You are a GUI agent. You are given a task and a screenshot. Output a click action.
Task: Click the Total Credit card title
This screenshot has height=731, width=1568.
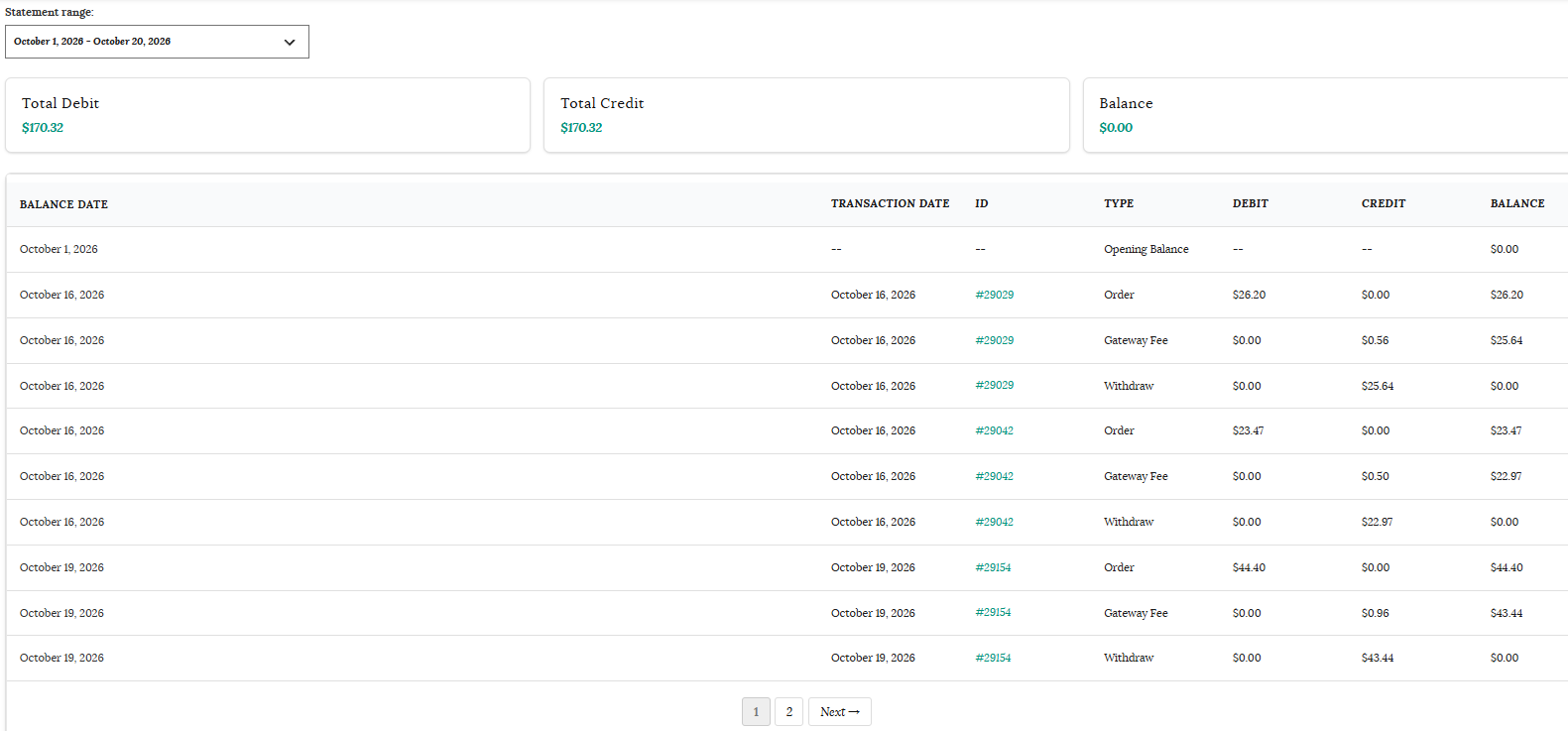click(x=602, y=103)
